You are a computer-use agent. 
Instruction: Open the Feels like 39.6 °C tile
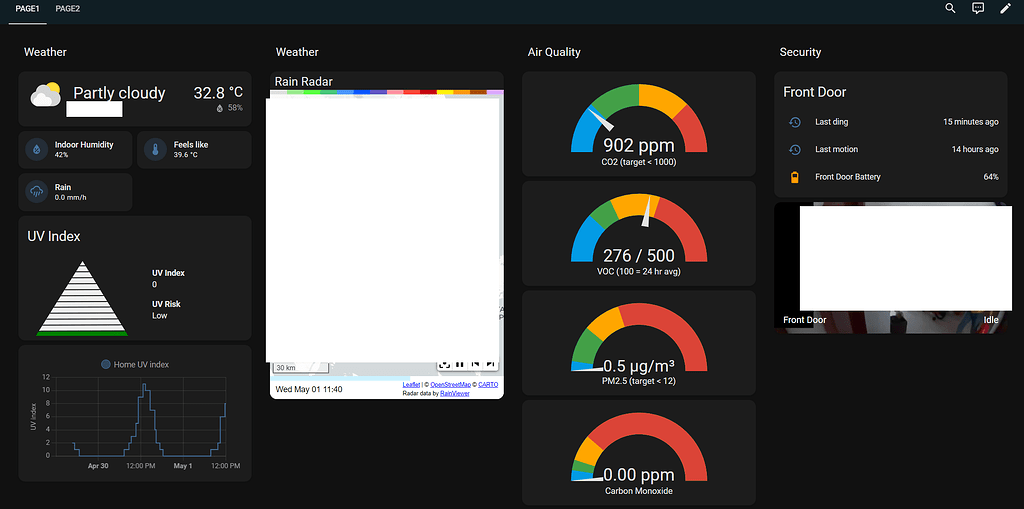pyautogui.click(x=194, y=150)
